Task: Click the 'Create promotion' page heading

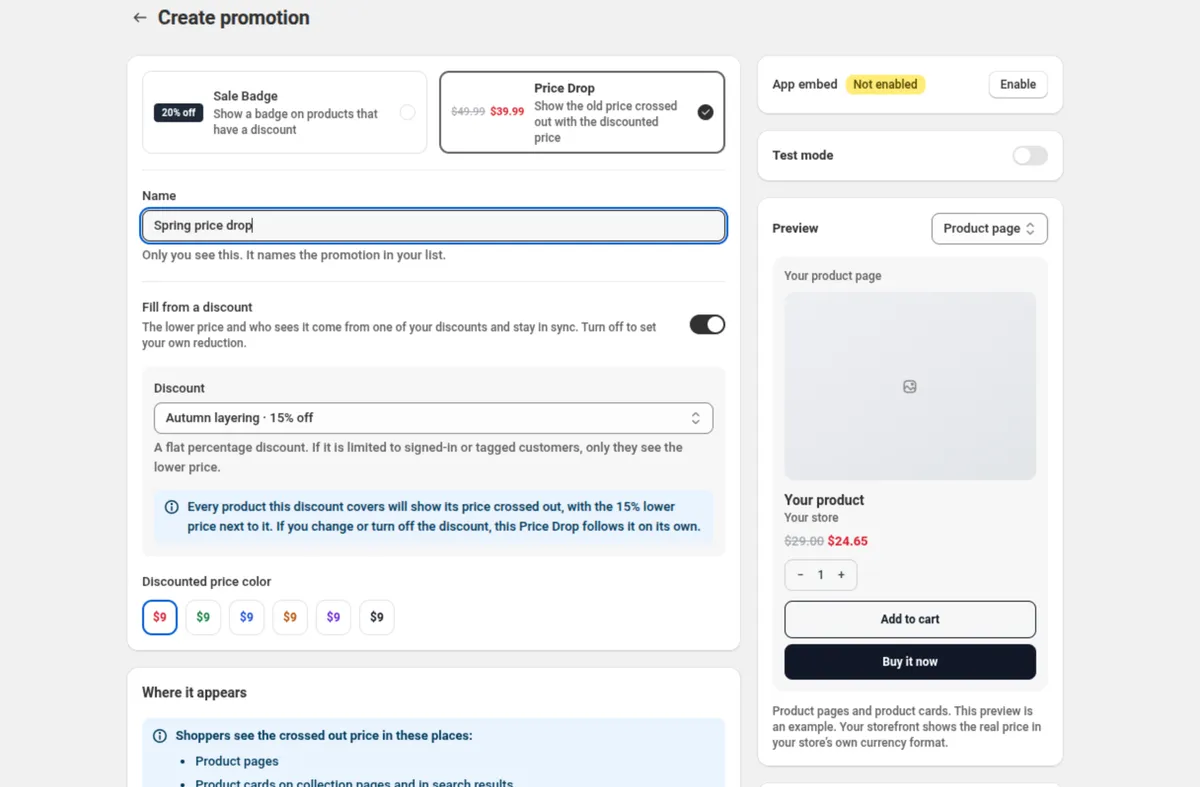Action: (x=234, y=18)
